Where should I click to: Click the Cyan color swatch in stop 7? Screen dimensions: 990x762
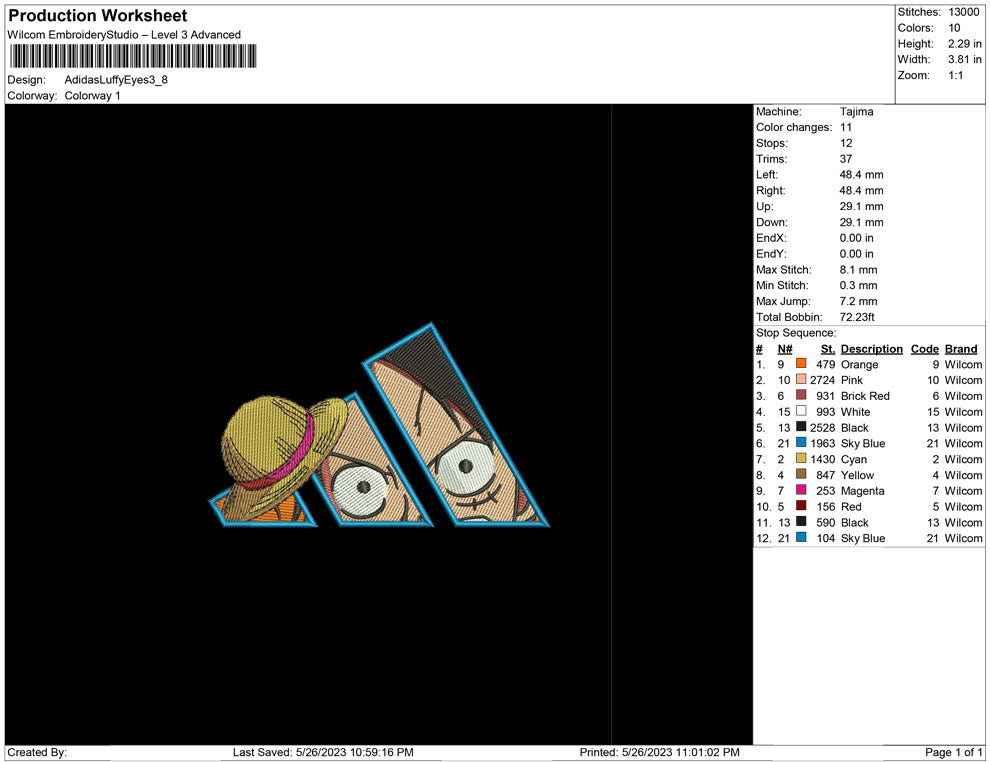tap(801, 458)
